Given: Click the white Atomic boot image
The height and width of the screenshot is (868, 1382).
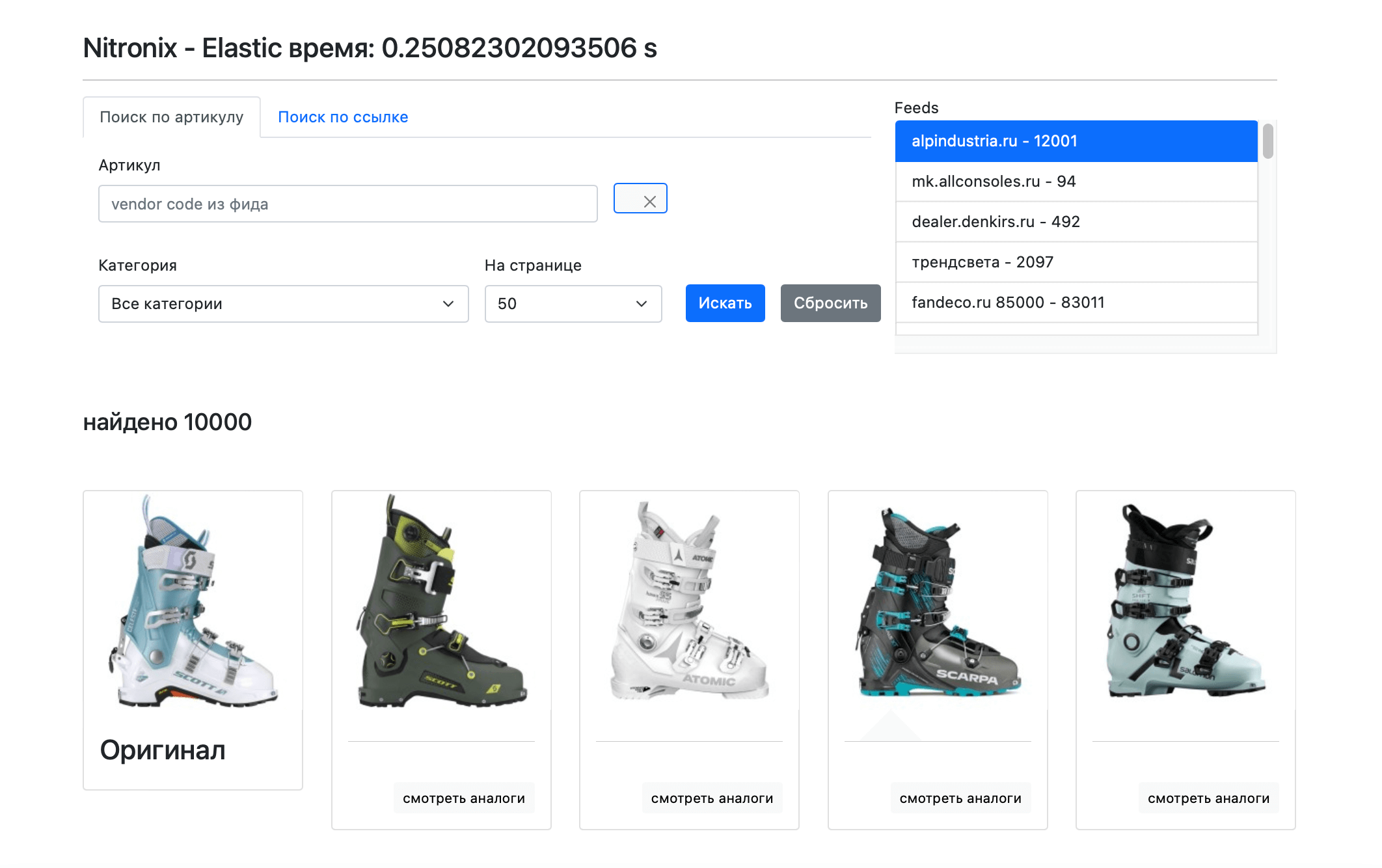Looking at the screenshot, I should click(689, 601).
